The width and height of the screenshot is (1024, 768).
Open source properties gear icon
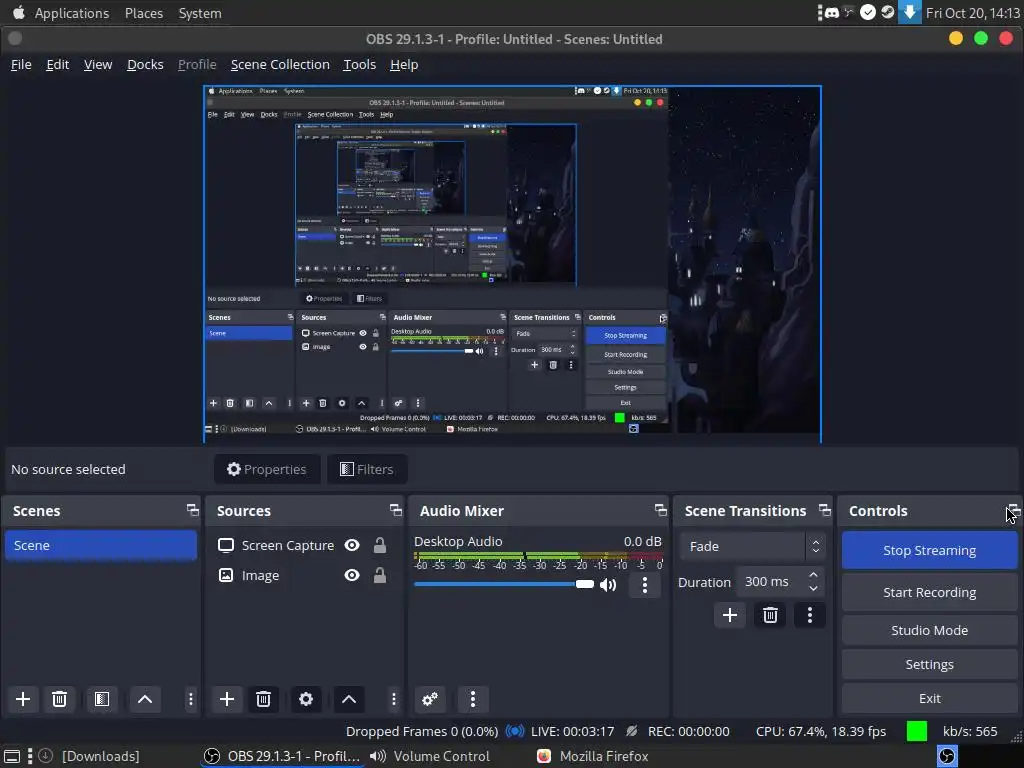click(x=306, y=699)
